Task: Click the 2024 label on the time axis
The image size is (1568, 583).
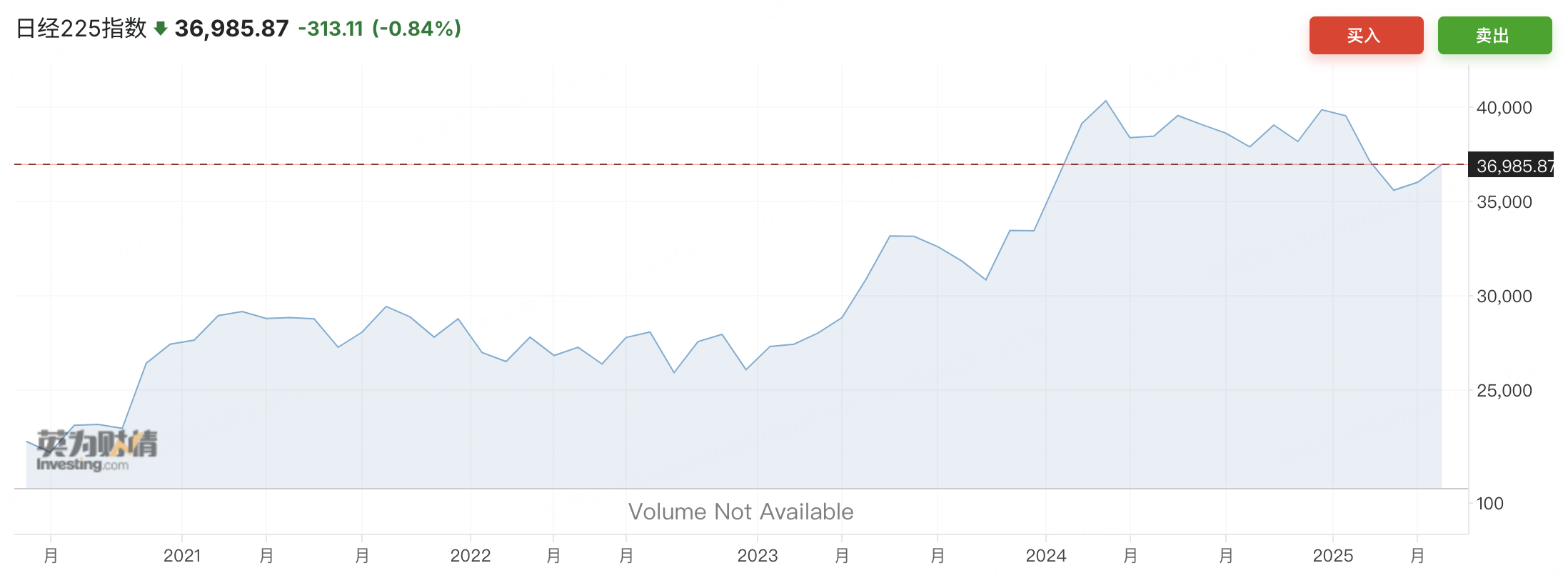Action: [x=1046, y=556]
